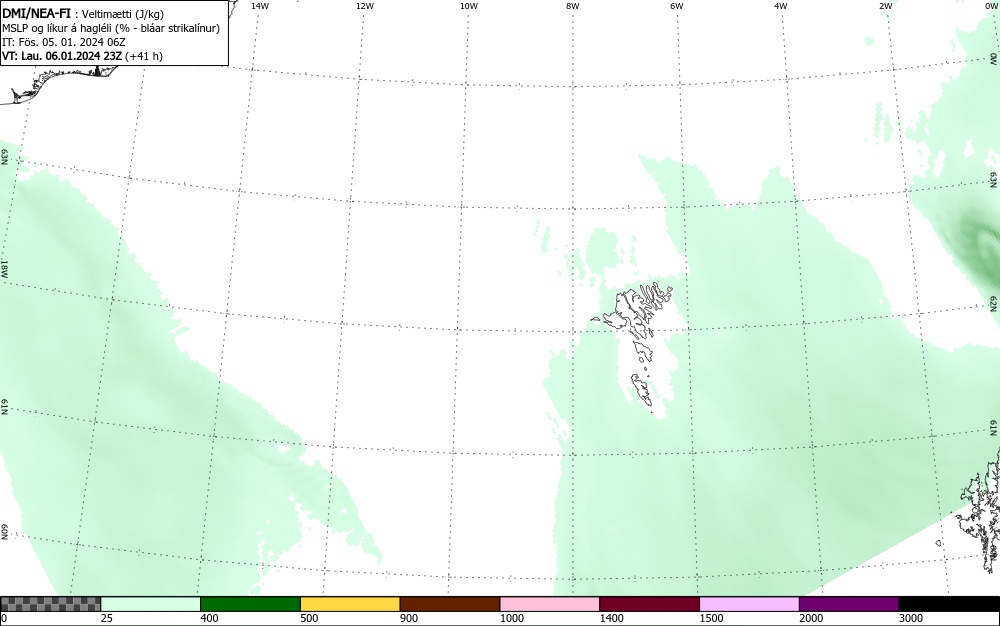Image resolution: width=1000 pixels, height=626 pixels.
Task: Click the 2W longitude label
Action: [885, 6]
